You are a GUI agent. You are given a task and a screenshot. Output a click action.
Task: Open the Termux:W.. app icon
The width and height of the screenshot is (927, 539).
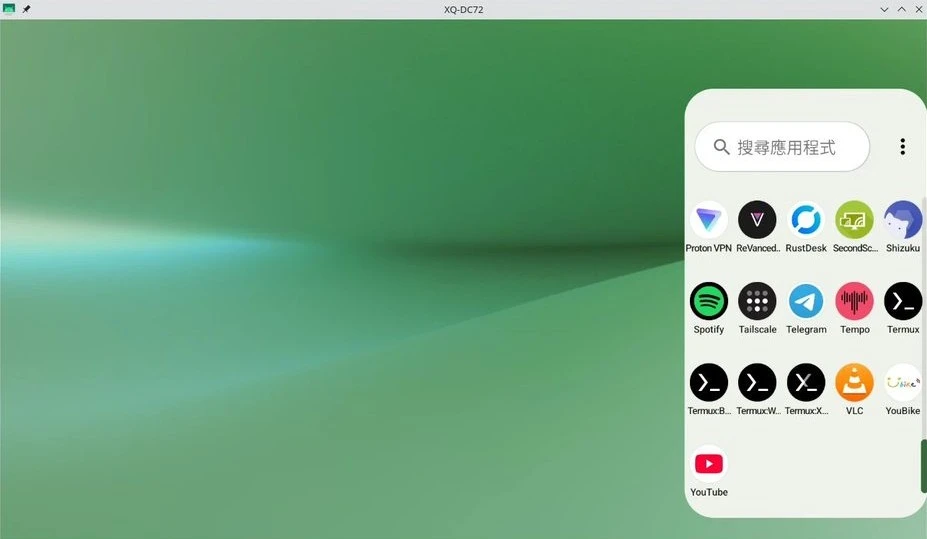tap(757, 383)
